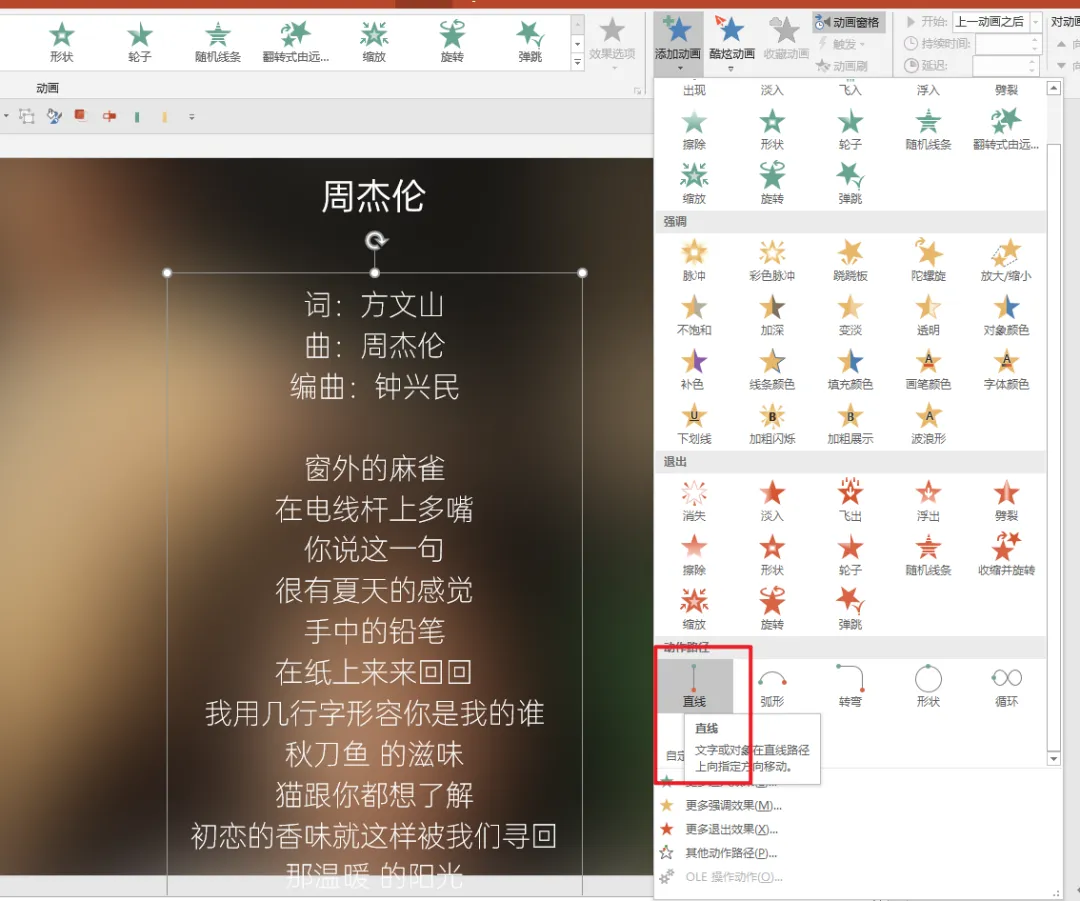Click the rotation handle above the text box
1080x901 pixels.
375,240
